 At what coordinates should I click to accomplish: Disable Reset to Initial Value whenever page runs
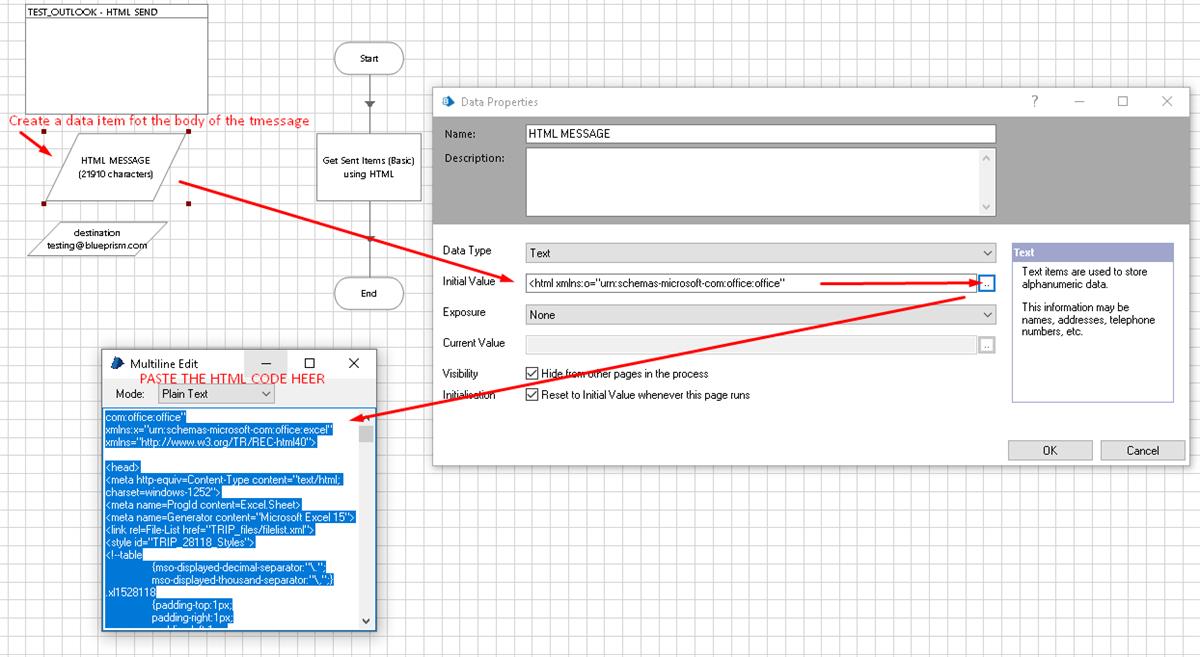point(531,394)
